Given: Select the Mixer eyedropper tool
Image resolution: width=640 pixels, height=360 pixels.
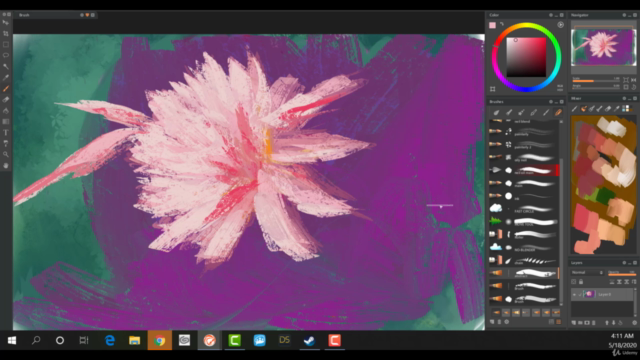Looking at the screenshot, I should point(617,109).
